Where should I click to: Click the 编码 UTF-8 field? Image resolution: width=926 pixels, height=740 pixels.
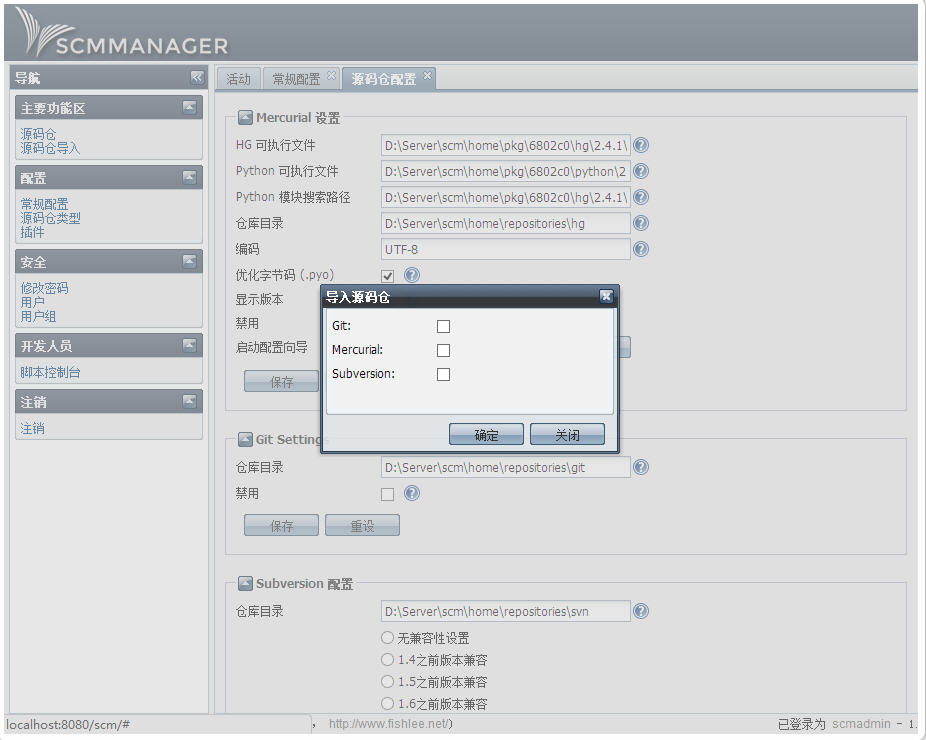pyautogui.click(x=506, y=249)
